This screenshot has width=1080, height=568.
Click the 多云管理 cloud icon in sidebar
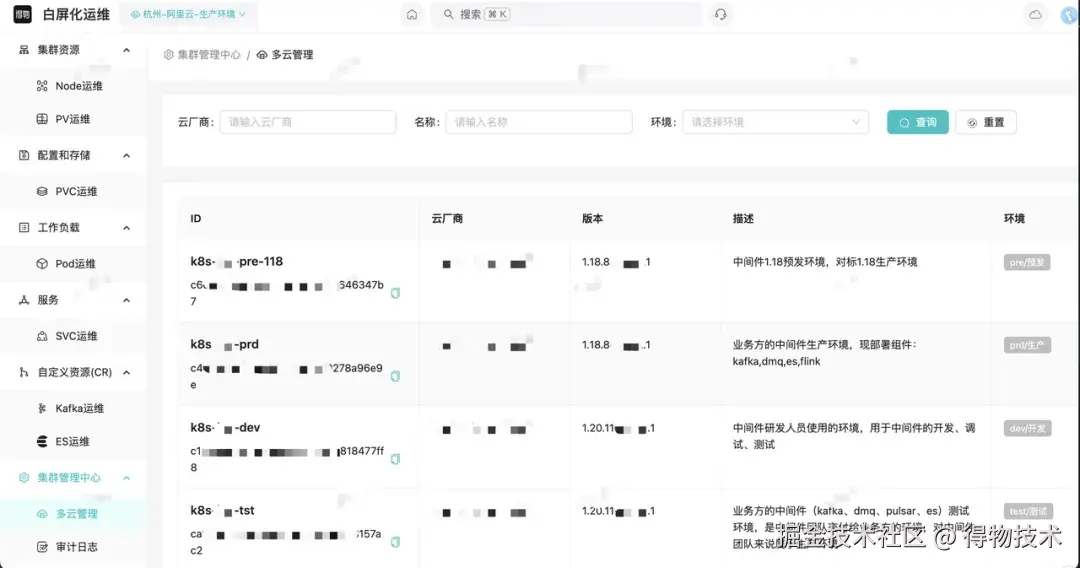click(x=42, y=514)
